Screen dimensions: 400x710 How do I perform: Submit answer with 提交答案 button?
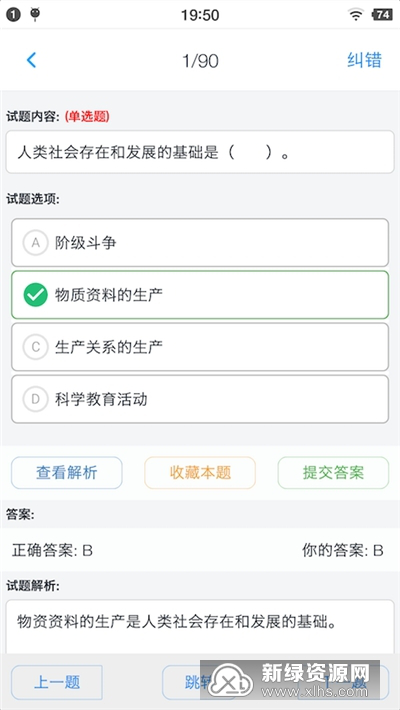point(333,473)
